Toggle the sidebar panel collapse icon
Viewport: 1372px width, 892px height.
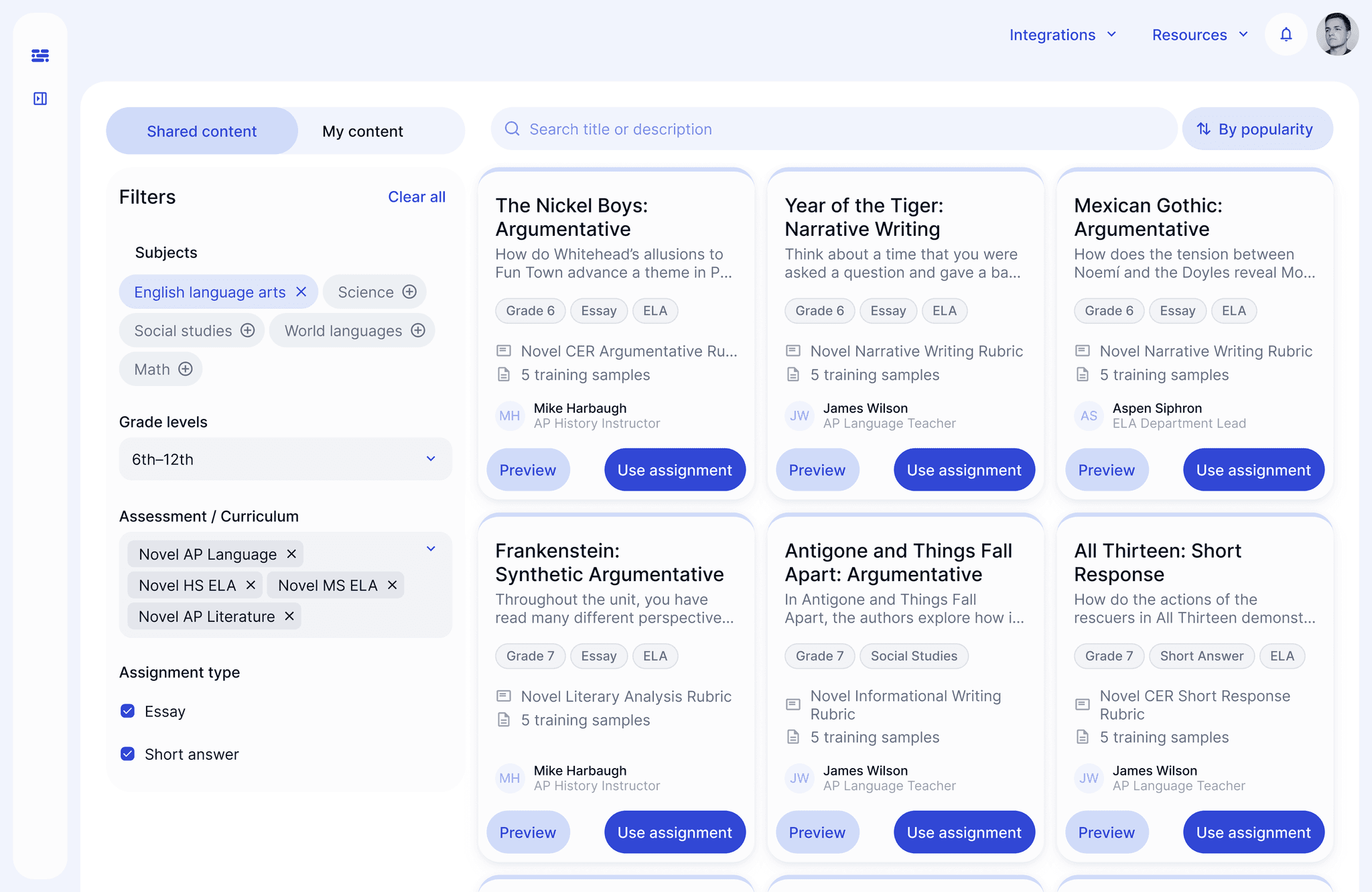pos(40,99)
